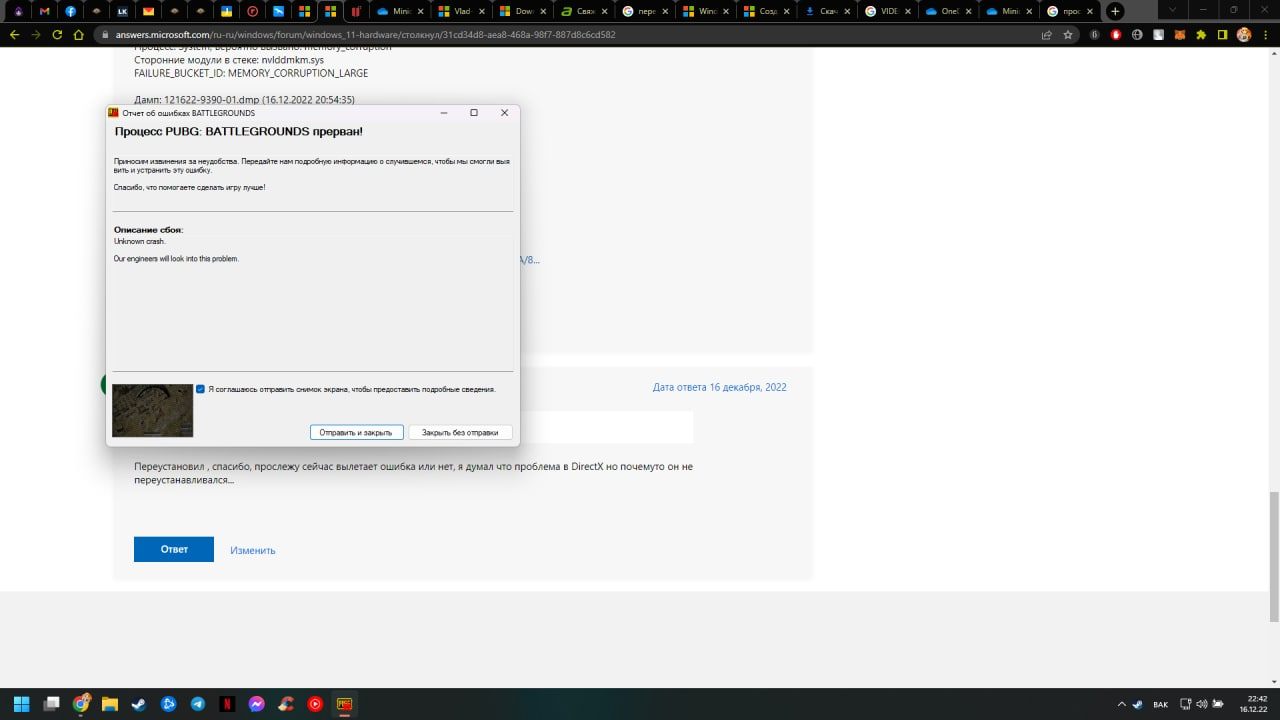Go to the browser home page
Screen dimensions: 1280x720
[78, 34]
